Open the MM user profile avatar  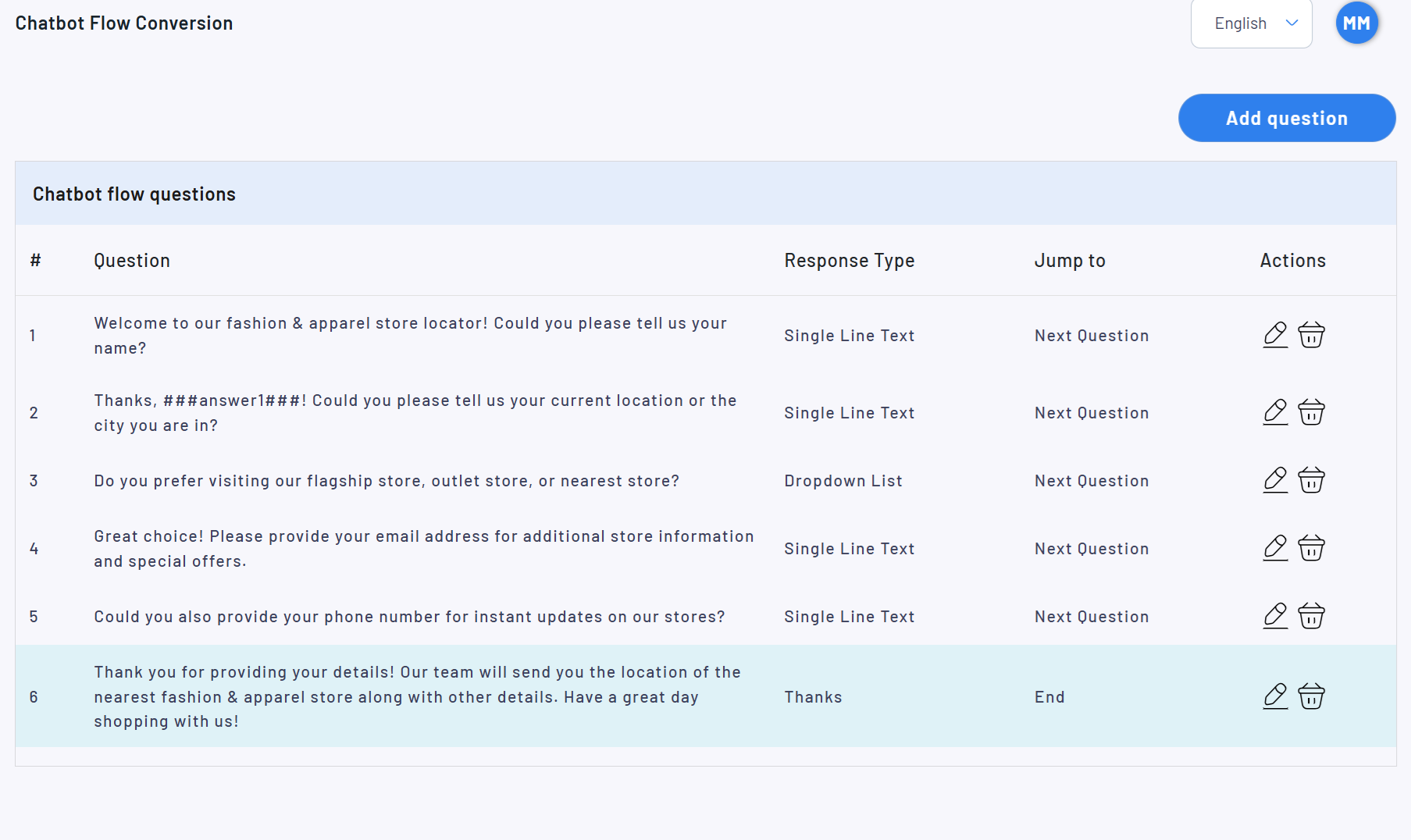1357,23
